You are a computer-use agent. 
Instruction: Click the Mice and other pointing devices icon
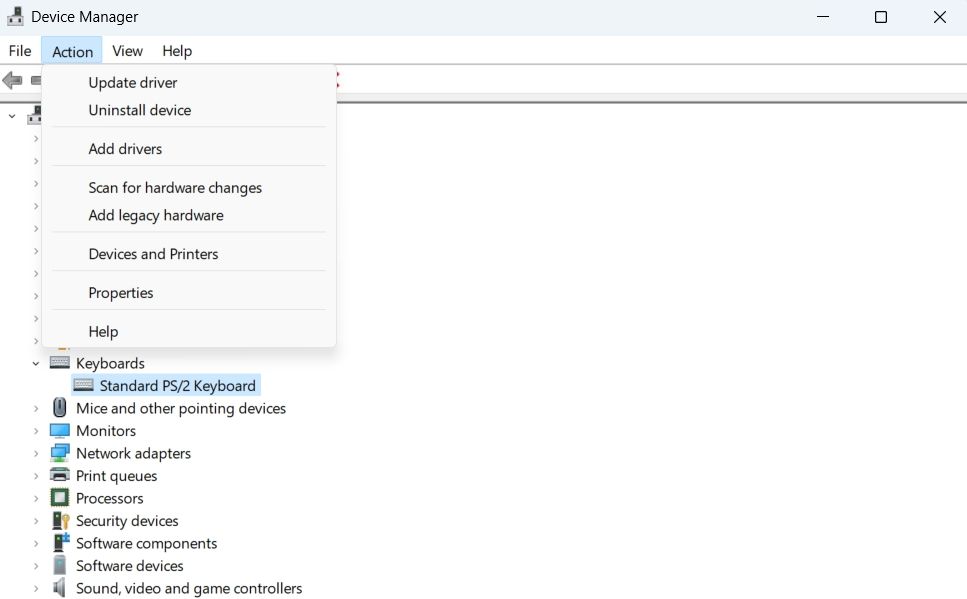[60, 408]
